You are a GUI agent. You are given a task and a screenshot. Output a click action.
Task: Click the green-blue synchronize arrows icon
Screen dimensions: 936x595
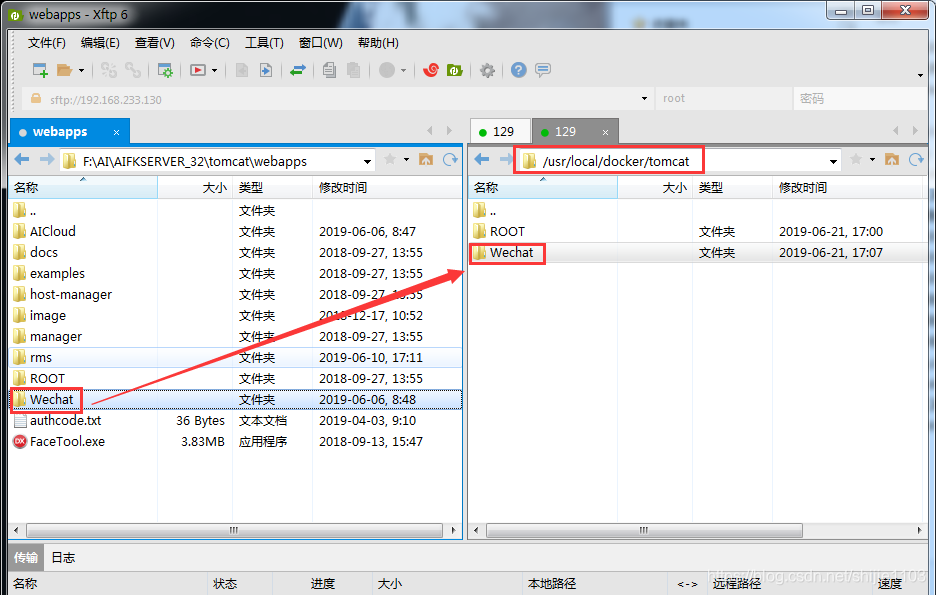click(298, 70)
